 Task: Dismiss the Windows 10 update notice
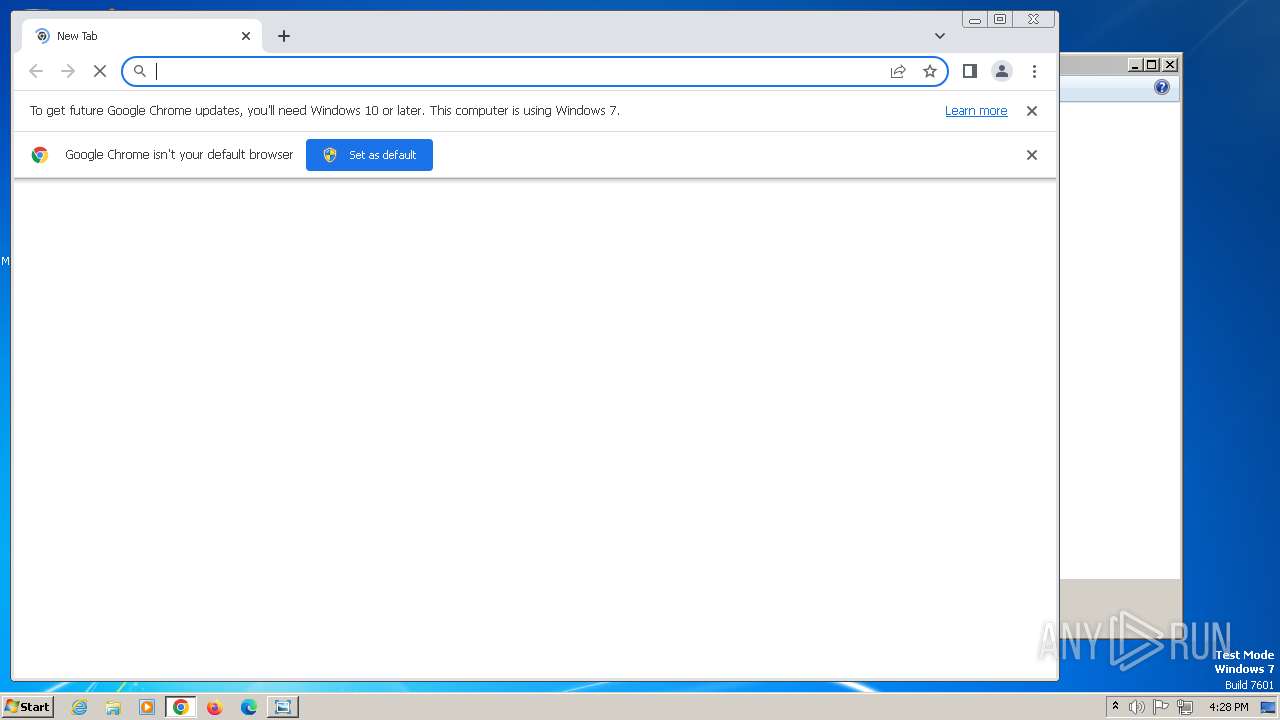[x=1032, y=111]
